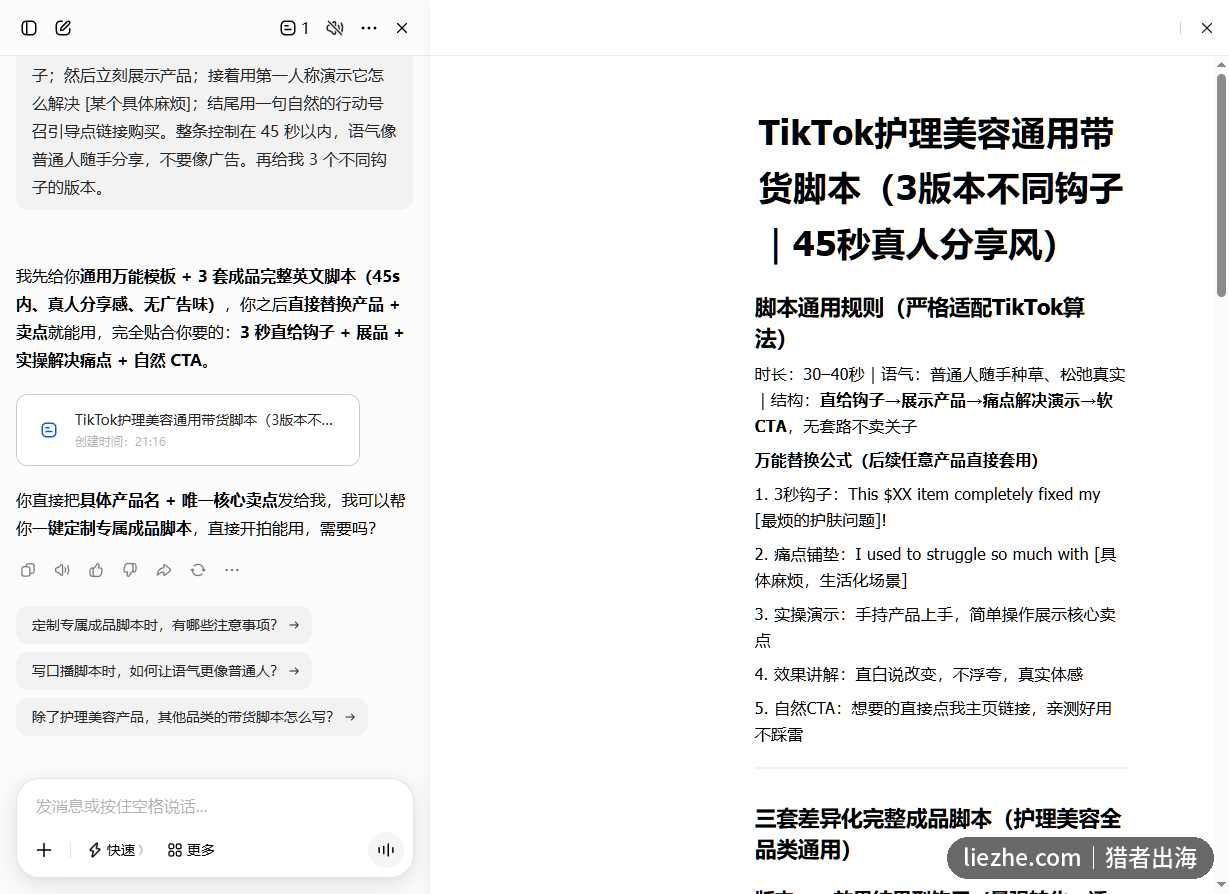Click the 创建时间:21:16 label on the card
The width and height of the screenshot is (1229, 894).
(x=121, y=441)
